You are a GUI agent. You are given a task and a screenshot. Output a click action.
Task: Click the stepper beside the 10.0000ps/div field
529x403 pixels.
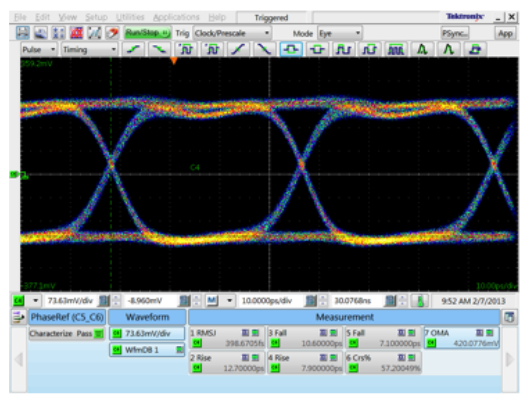[x=323, y=301]
